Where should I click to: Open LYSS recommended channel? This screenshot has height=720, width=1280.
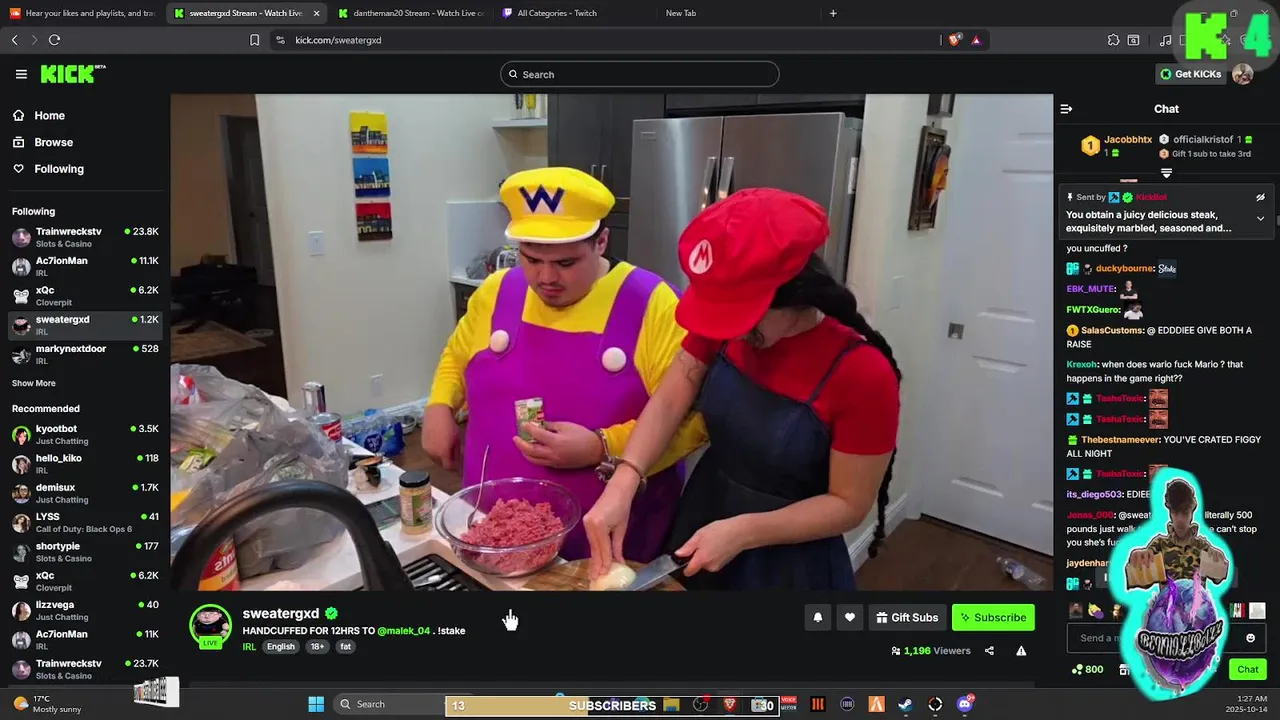click(x=85, y=522)
